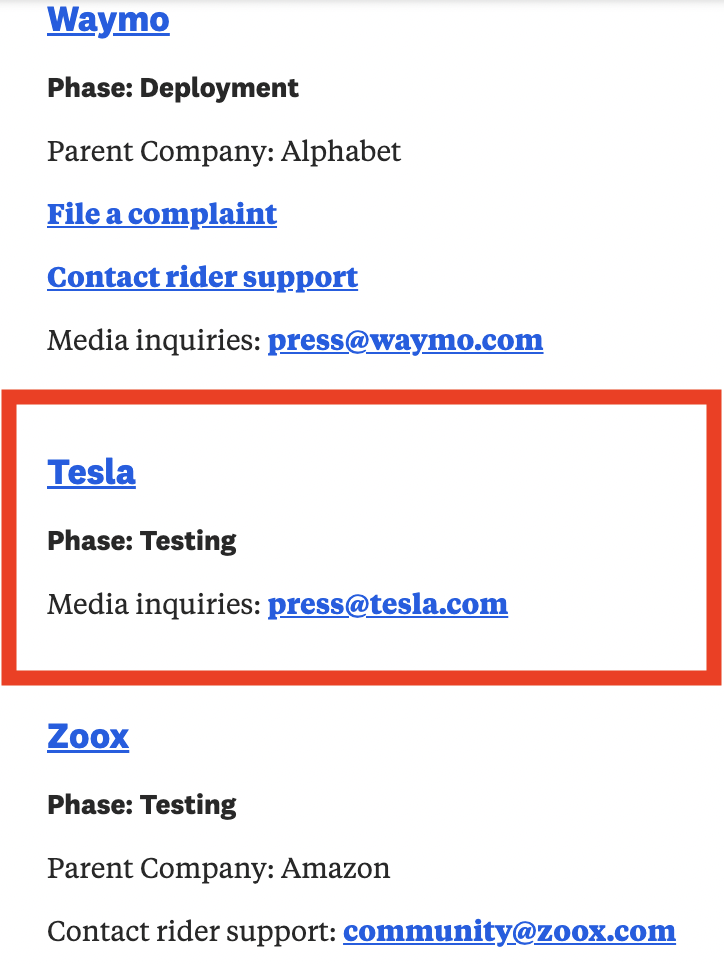Image resolution: width=724 pixels, height=964 pixels.
Task: Open the Tesla heading link
Action: click(91, 472)
